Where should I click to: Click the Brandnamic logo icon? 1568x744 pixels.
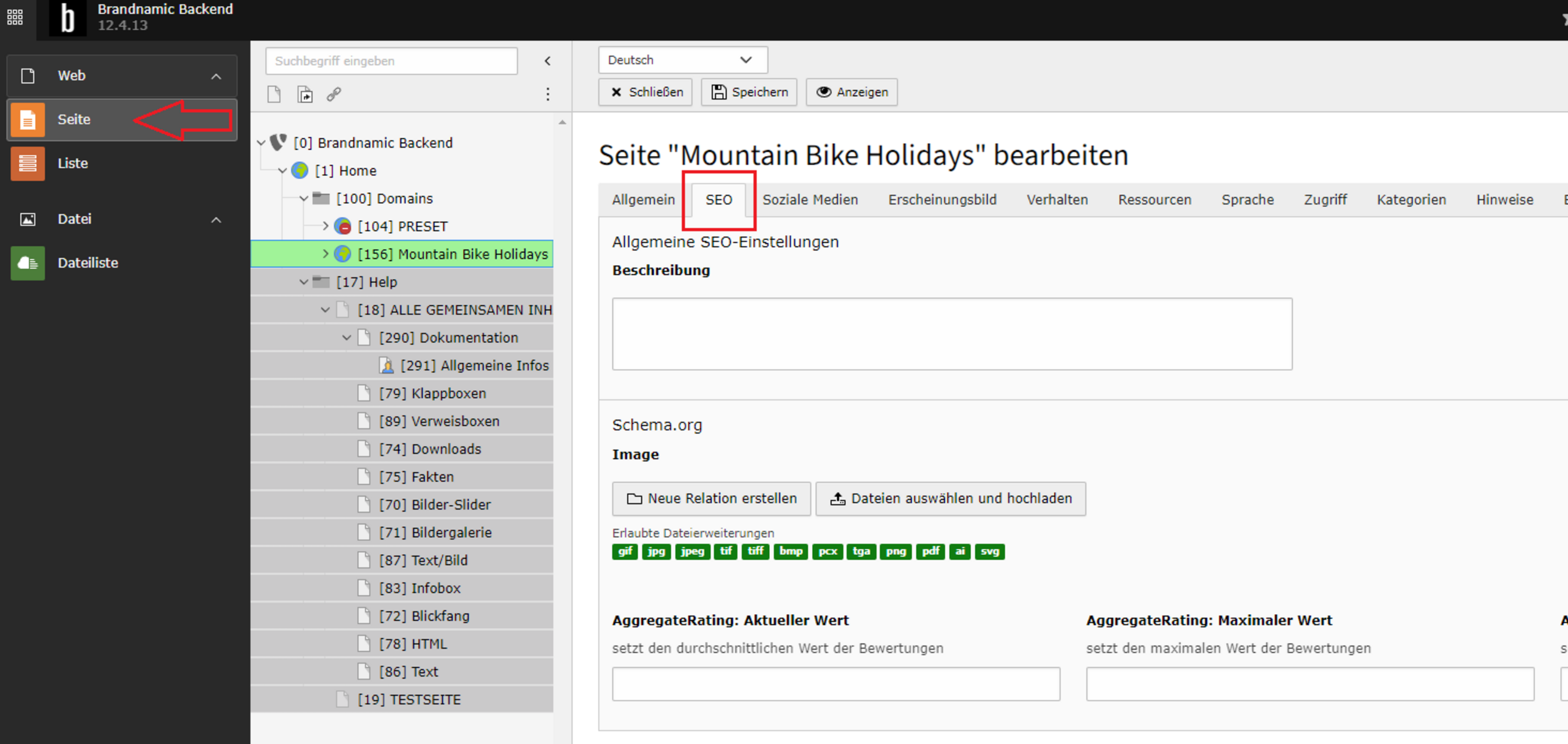click(67, 18)
